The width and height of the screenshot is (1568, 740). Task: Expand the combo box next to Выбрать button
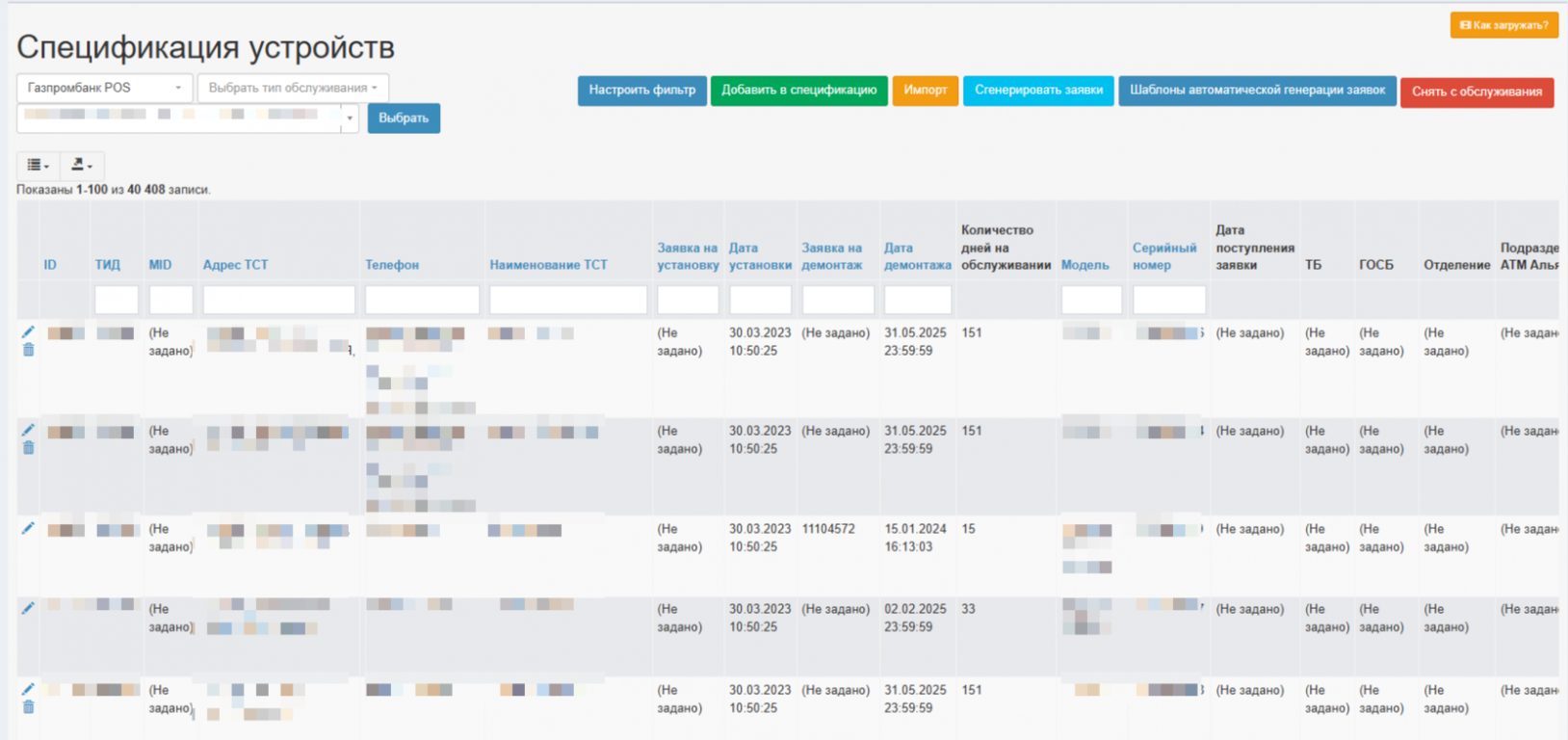pyautogui.click(x=350, y=119)
